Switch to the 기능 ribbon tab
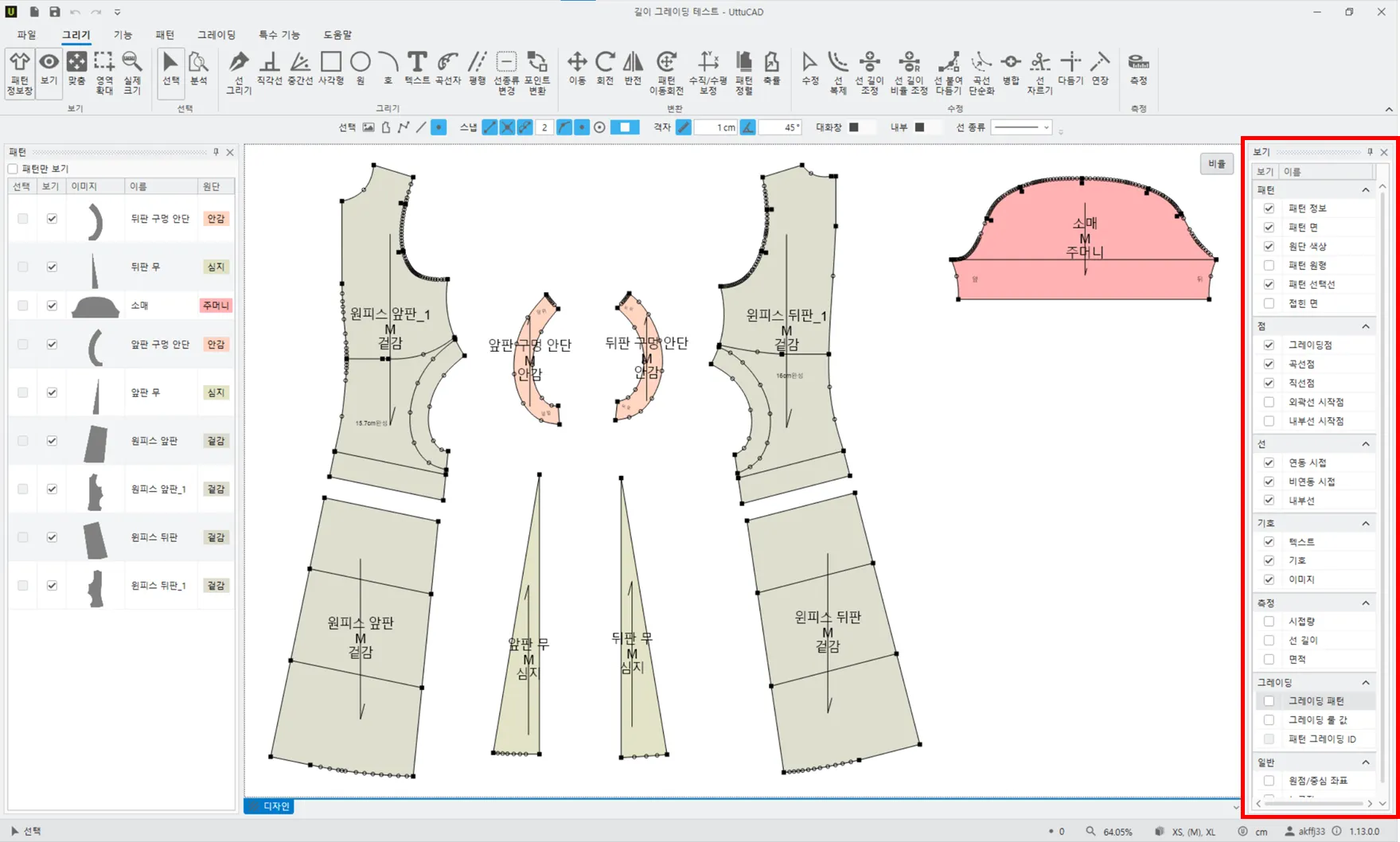This screenshot has width=1400, height=842. pyautogui.click(x=123, y=35)
